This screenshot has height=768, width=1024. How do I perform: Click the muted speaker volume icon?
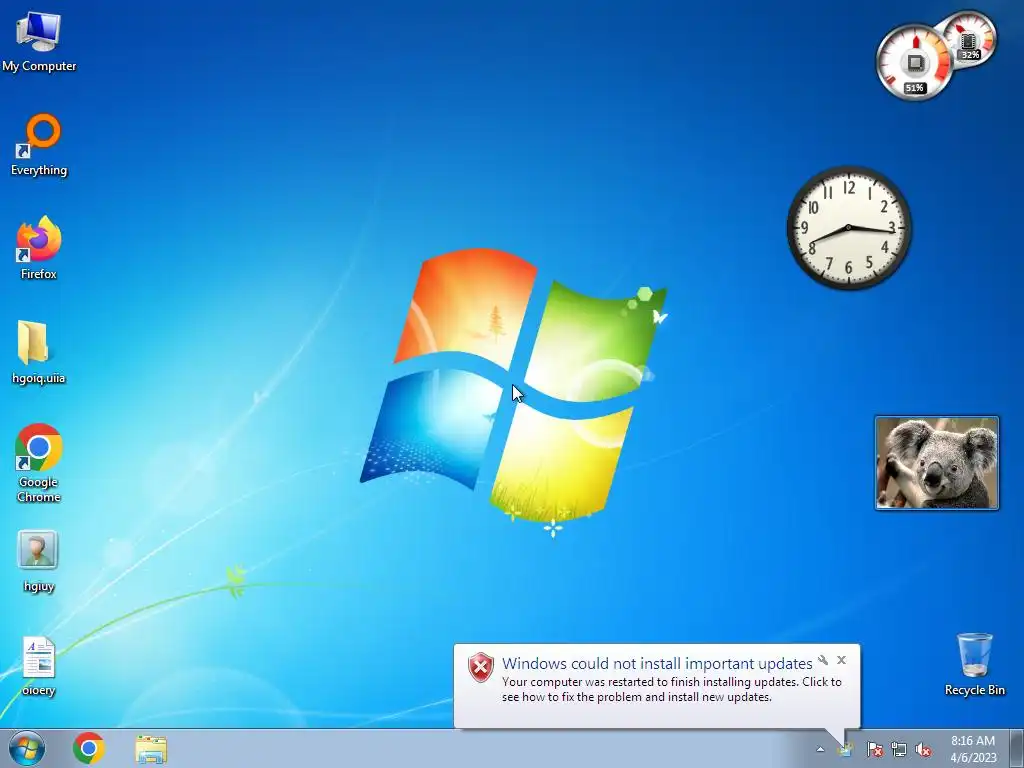click(x=923, y=749)
